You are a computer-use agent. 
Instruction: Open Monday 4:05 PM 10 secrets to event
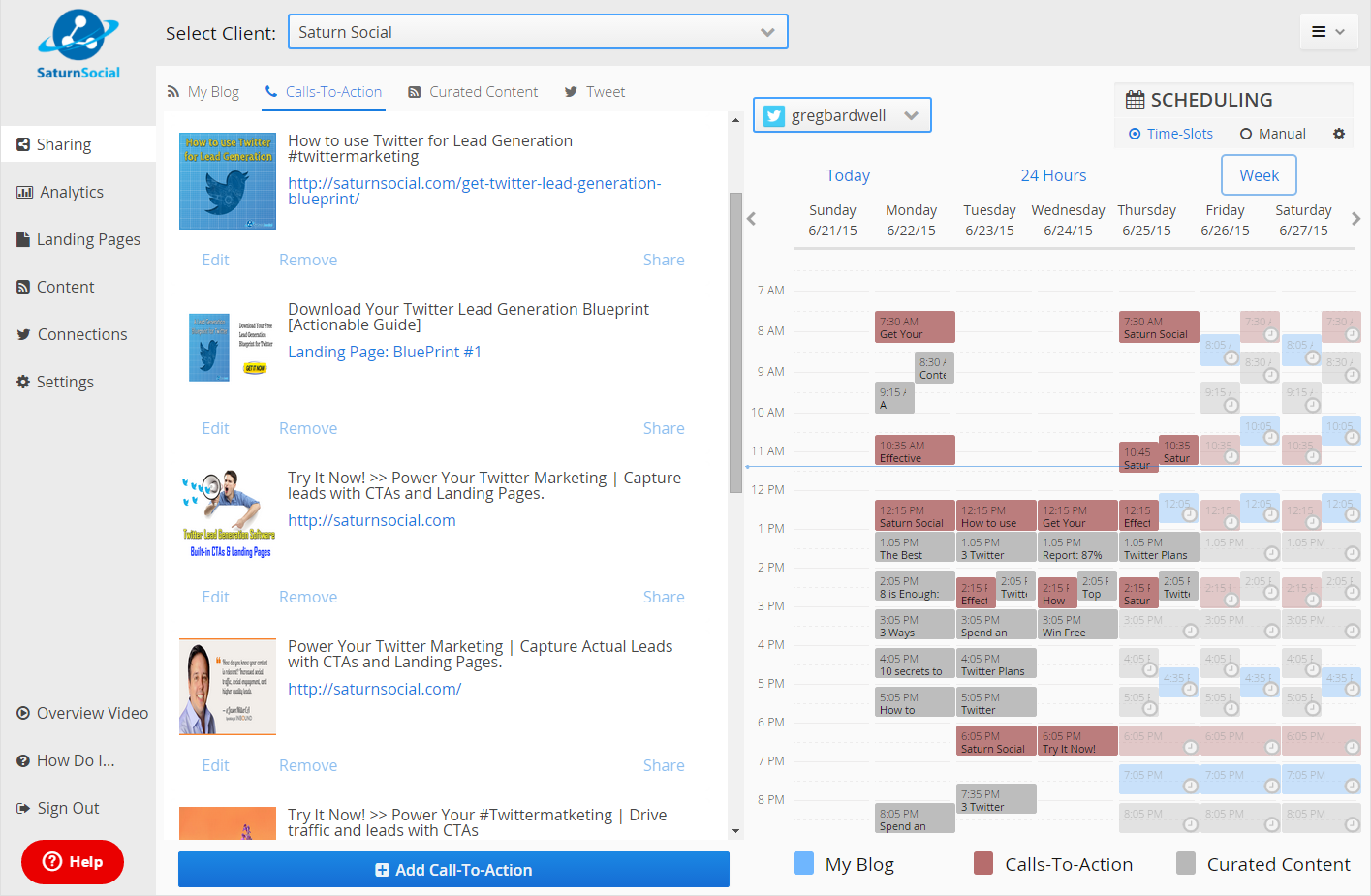915,664
